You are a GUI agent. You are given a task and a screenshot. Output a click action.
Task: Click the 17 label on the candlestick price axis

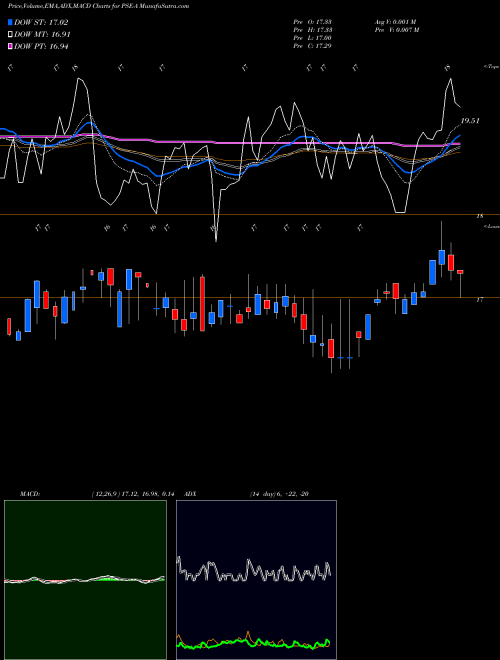[479, 300]
